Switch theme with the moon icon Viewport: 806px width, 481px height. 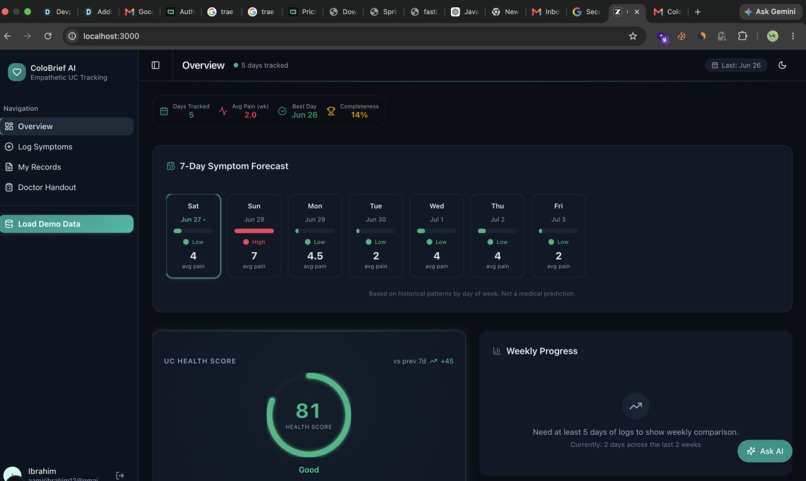[782, 65]
